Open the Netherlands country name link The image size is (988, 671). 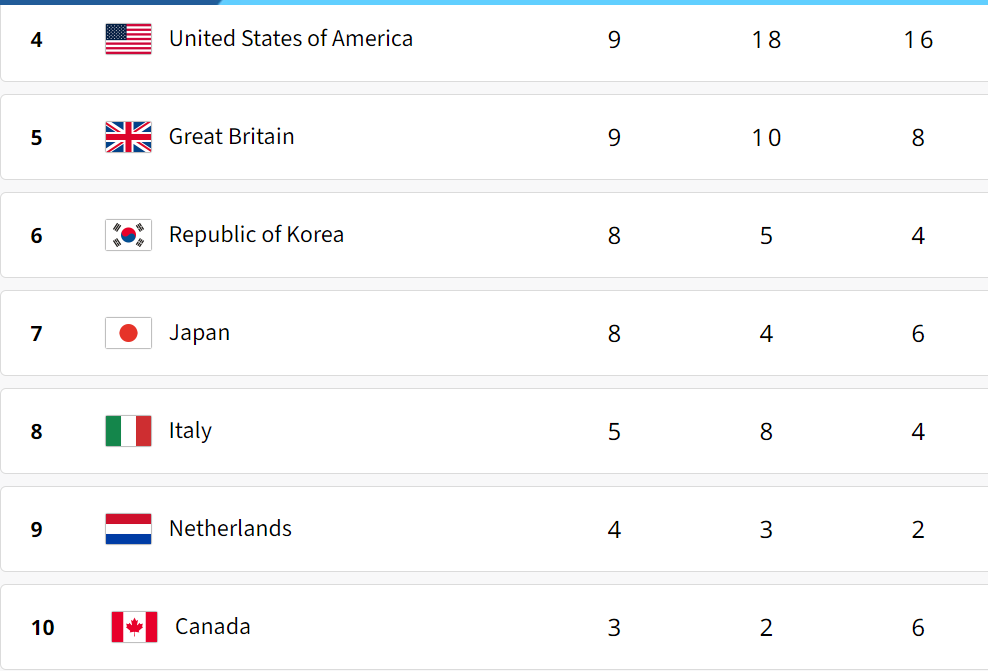(x=230, y=529)
